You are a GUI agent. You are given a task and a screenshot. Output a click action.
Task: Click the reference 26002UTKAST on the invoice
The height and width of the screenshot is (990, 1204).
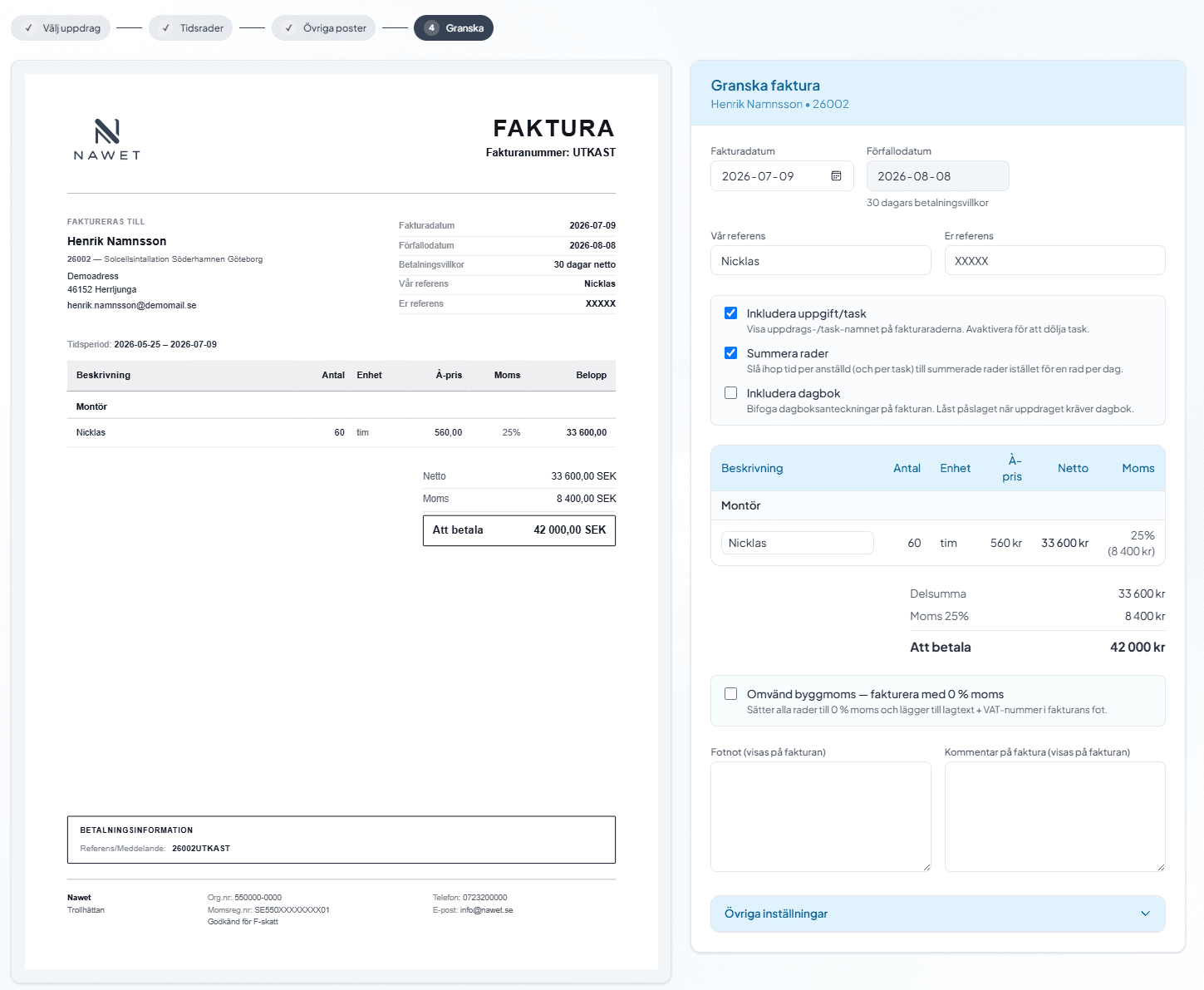pyautogui.click(x=201, y=849)
